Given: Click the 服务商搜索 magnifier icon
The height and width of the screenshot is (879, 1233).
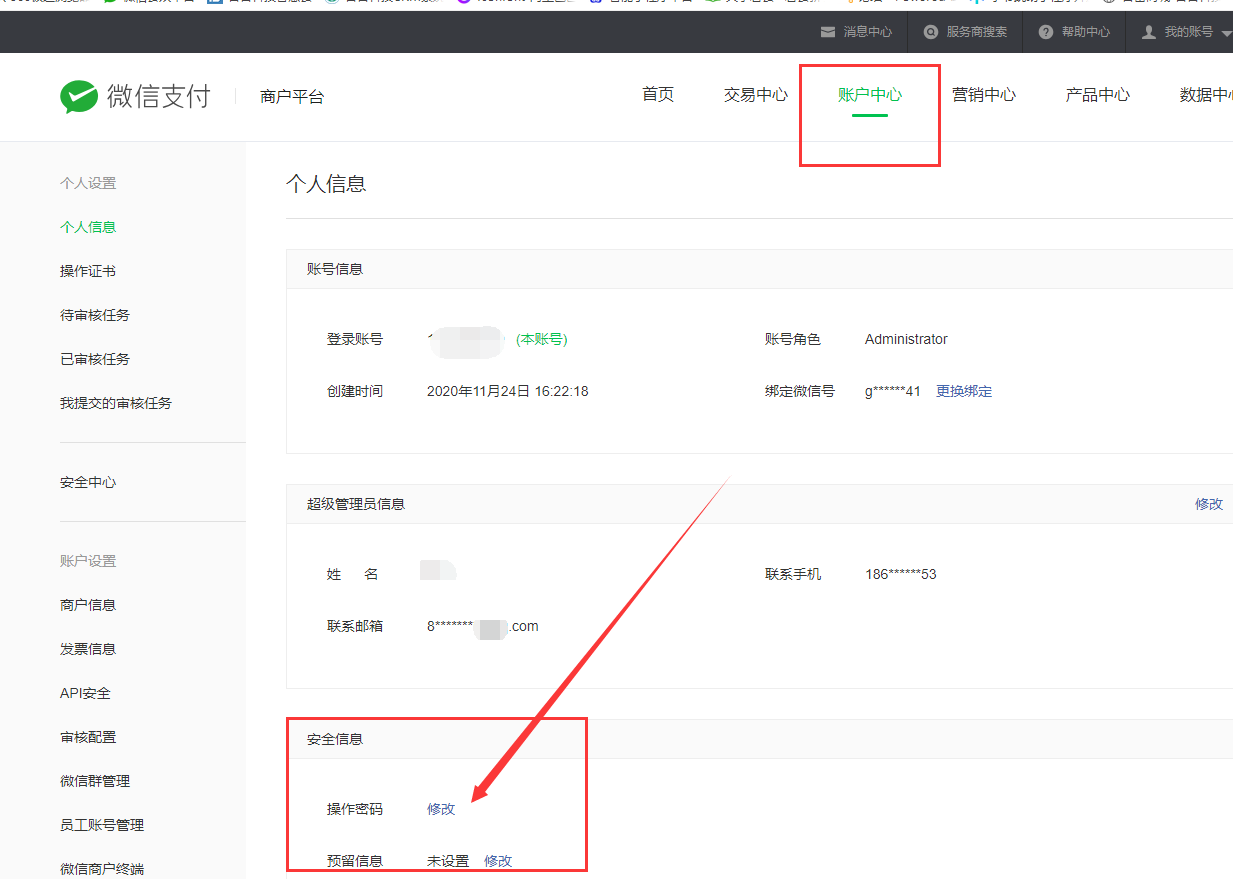Looking at the screenshot, I should click(931, 32).
